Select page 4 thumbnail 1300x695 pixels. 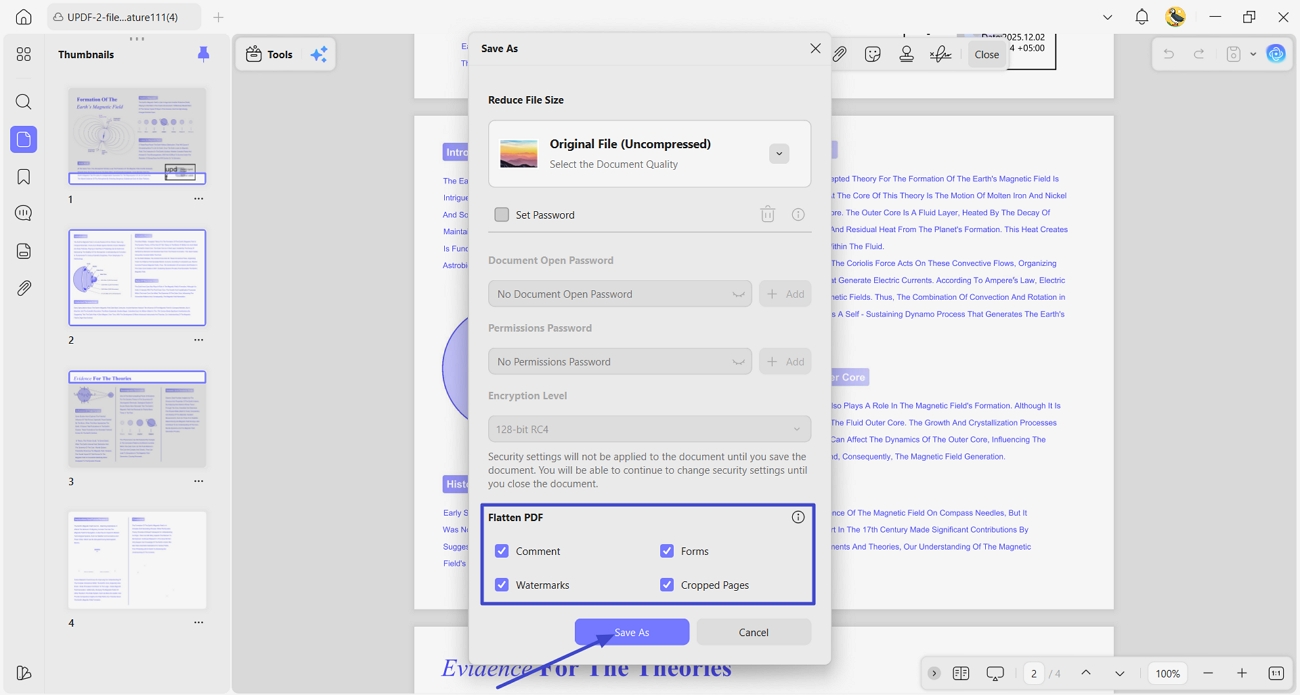click(137, 560)
